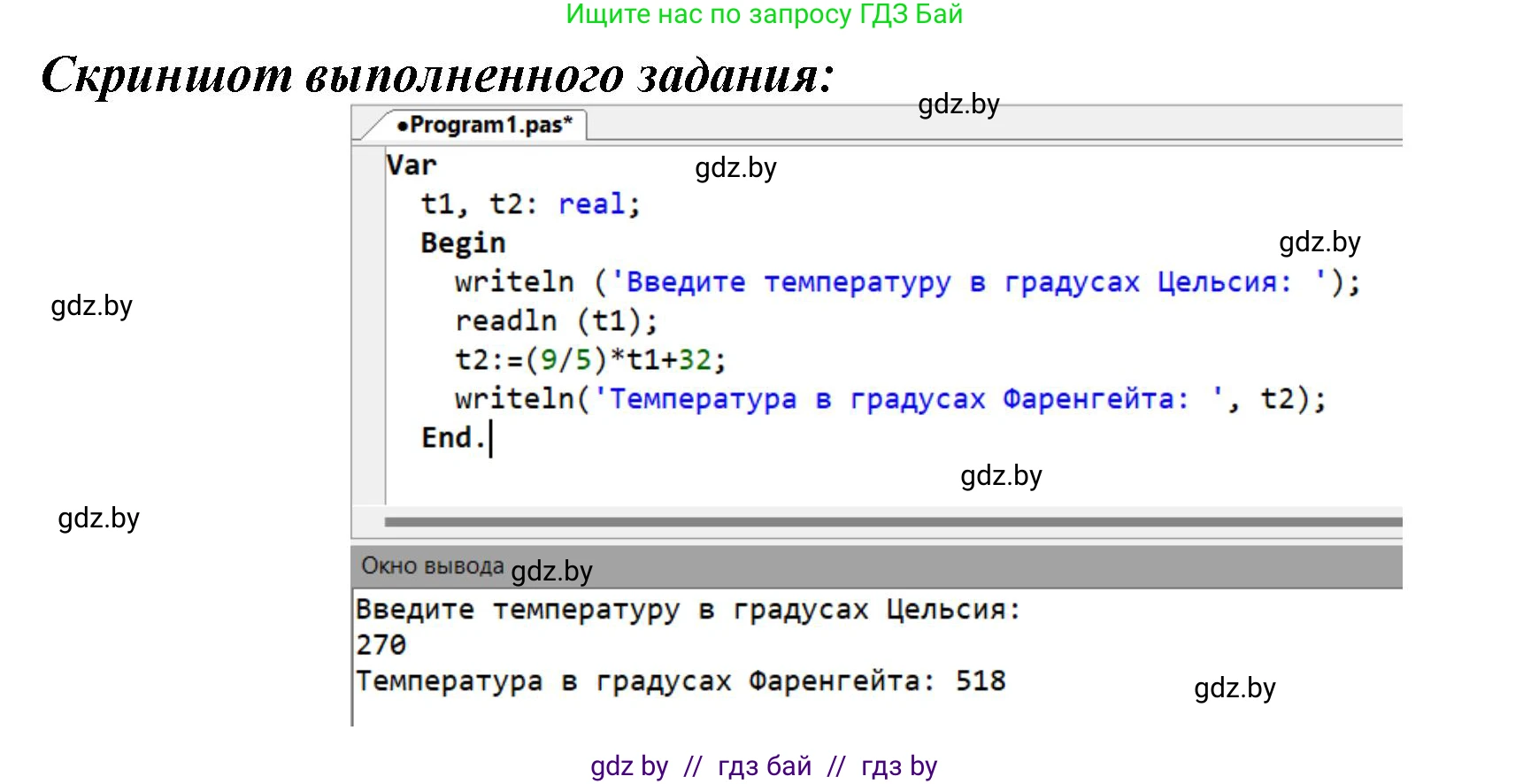Place cursor on the 'real' type keyword
Screen dimensions: 1531x784
[590, 204]
